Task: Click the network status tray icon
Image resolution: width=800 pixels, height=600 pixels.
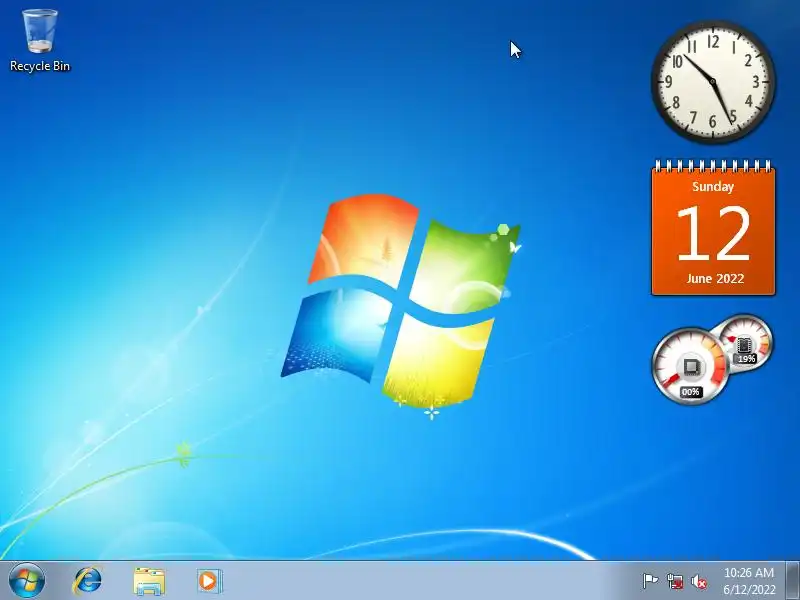Action: tap(675, 581)
